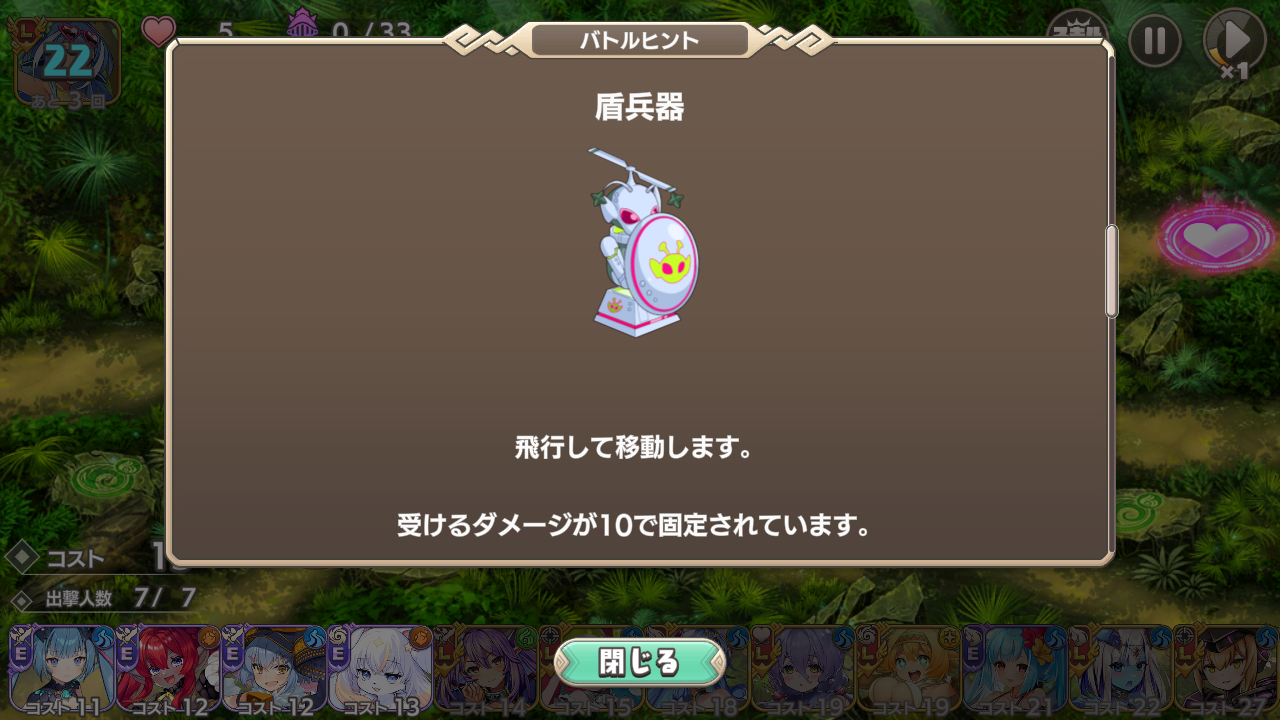Select the cost 12 red-haired unit card
Image resolution: width=1280 pixels, height=720 pixels.
167,668
